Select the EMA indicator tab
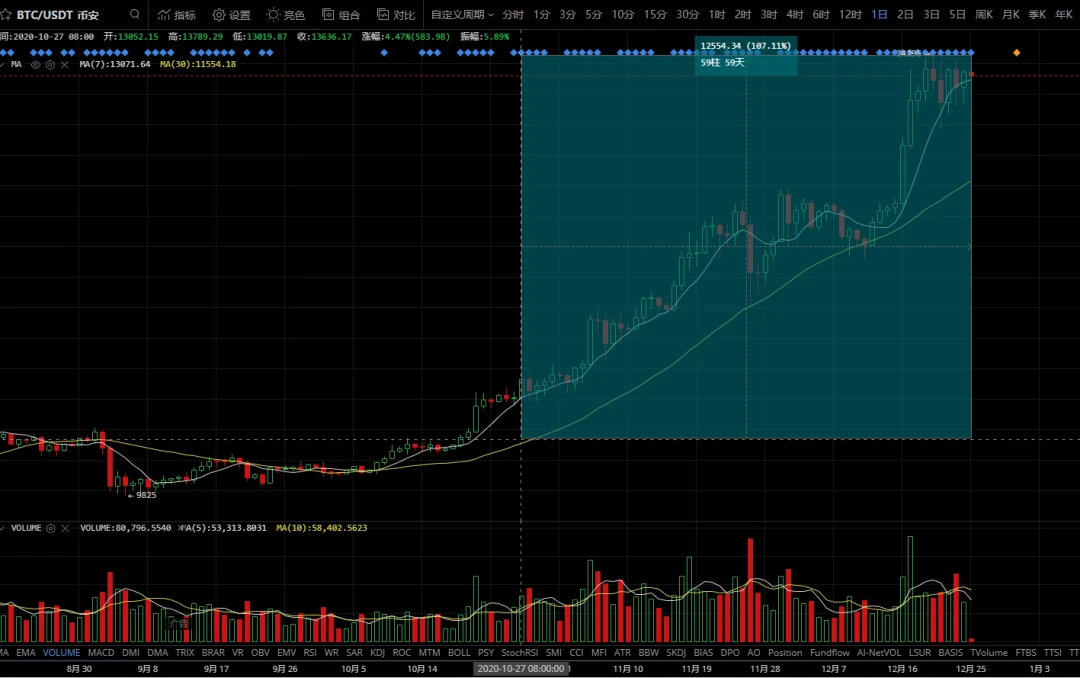Image resolution: width=1080 pixels, height=678 pixels. (x=25, y=653)
